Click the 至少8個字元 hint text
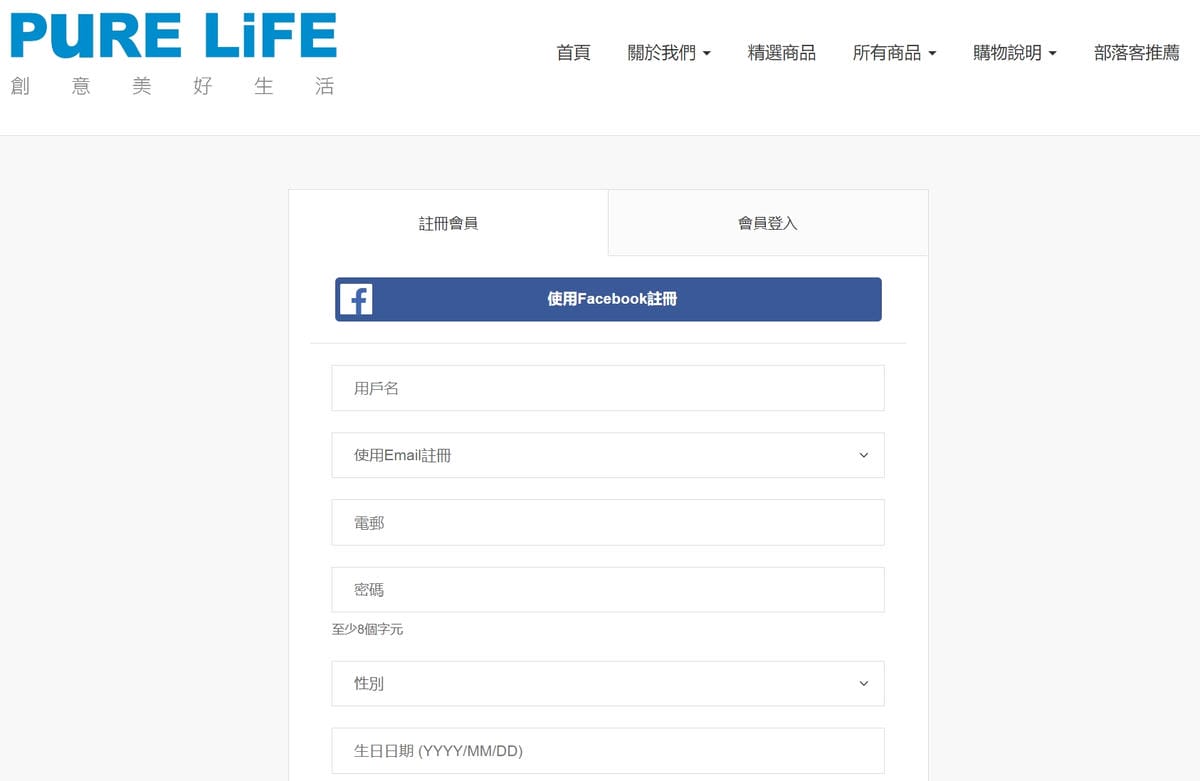Image resolution: width=1200 pixels, height=781 pixels. (x=367, y=630)
